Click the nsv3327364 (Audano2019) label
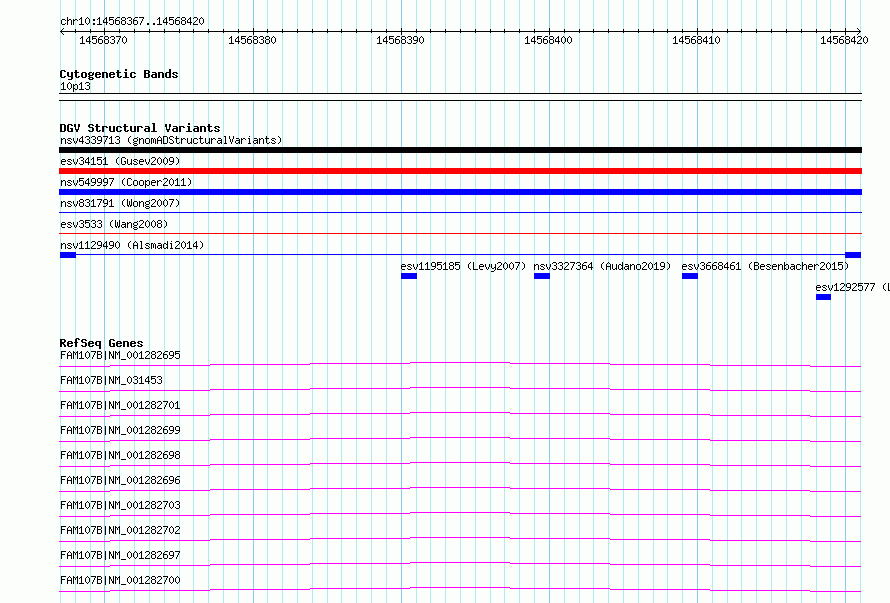The width and height of the screenshot is (890, 603). [x=602, y=266]
